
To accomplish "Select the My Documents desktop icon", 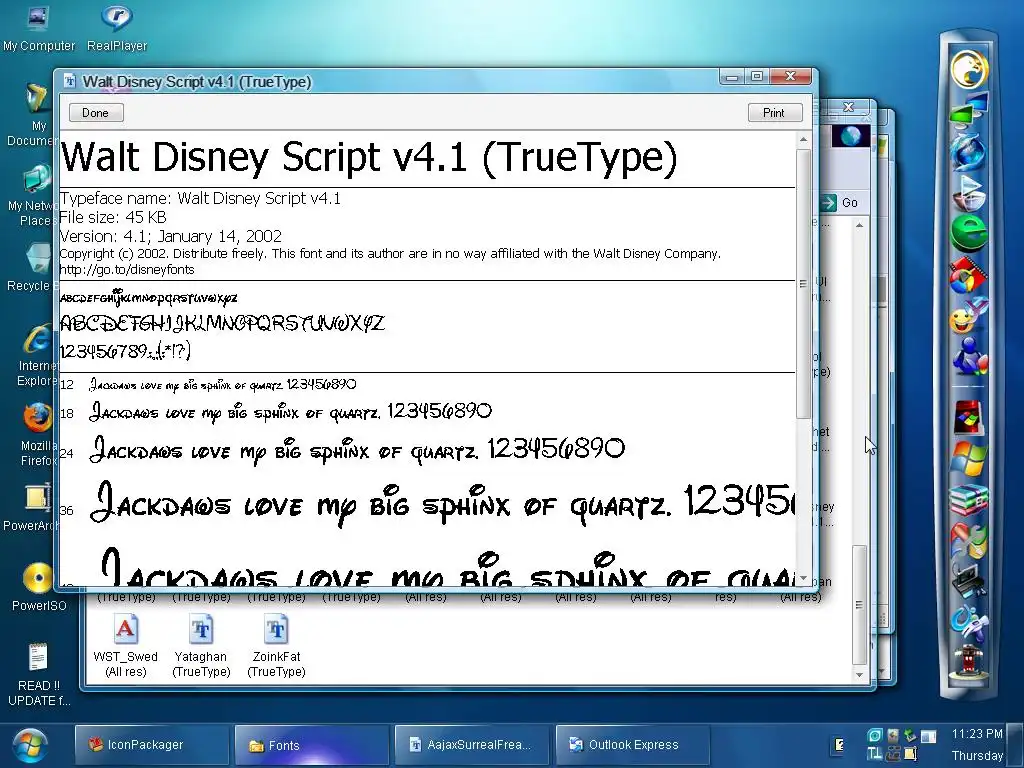I will (33, 114).
